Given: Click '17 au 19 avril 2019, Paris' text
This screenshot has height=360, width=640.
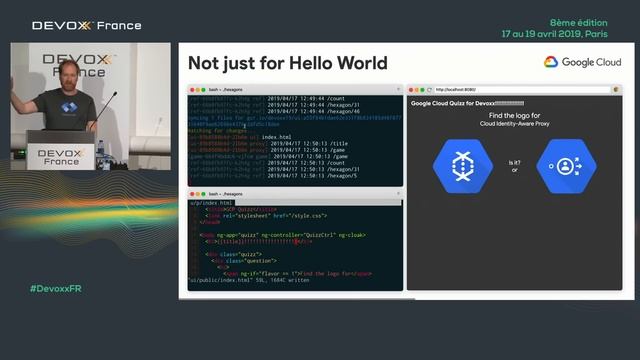Looking at the screenshot, I should tap(554, 34).
